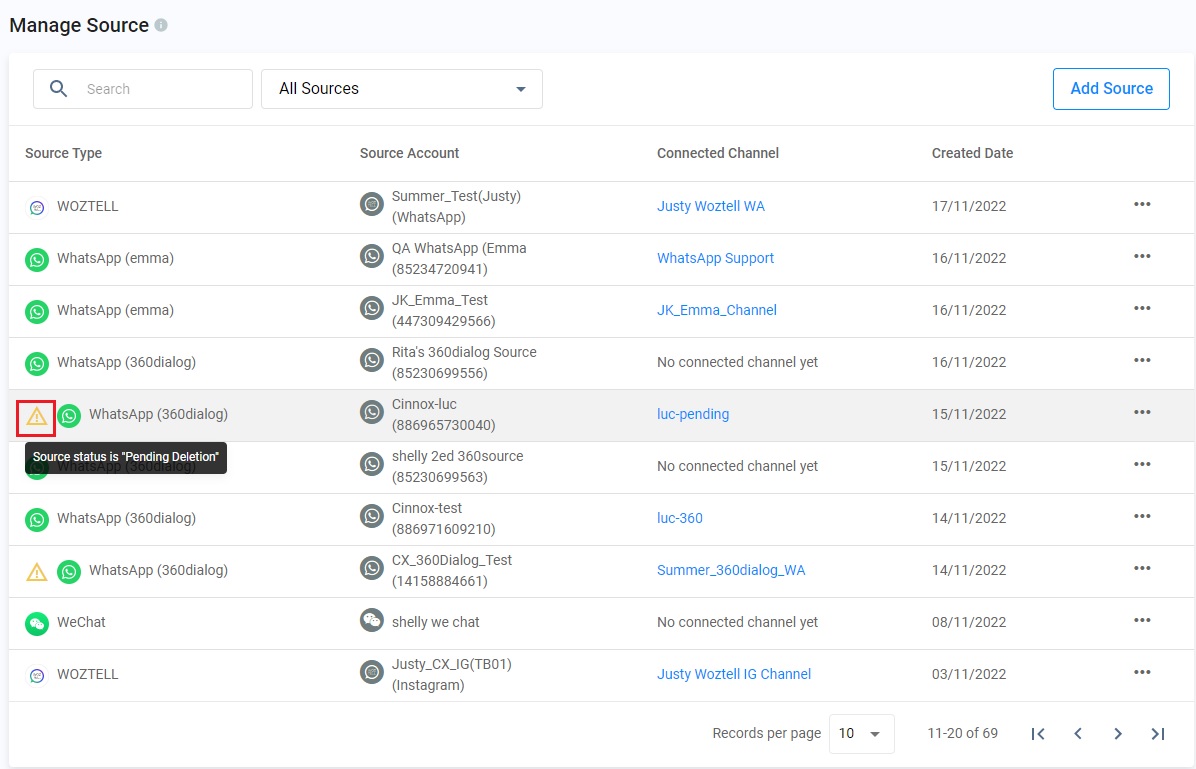Open the Summer_360dialog_WA channel link
The height and width of the screenshot is (769, 1196).
(731, 570)
